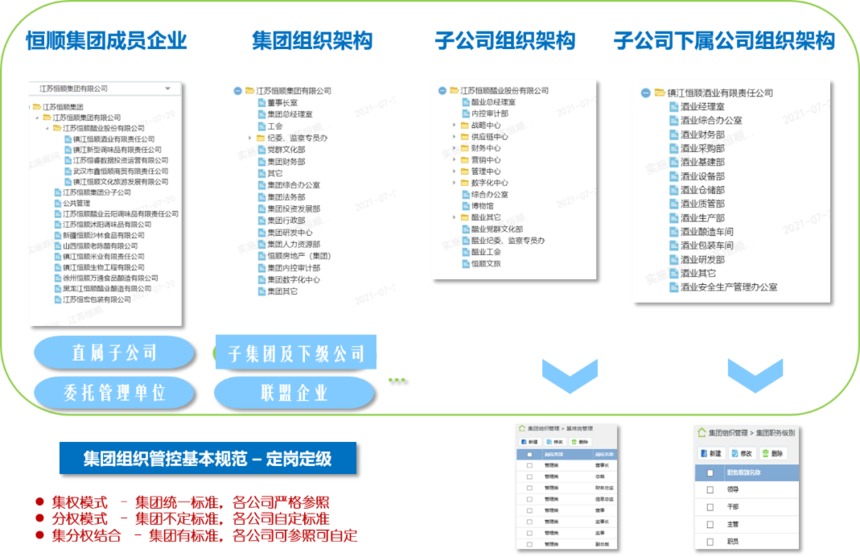
Task: Collapse 江苏恒顺集团有限公司 root in group structure tree
Action: coord(237,91)
